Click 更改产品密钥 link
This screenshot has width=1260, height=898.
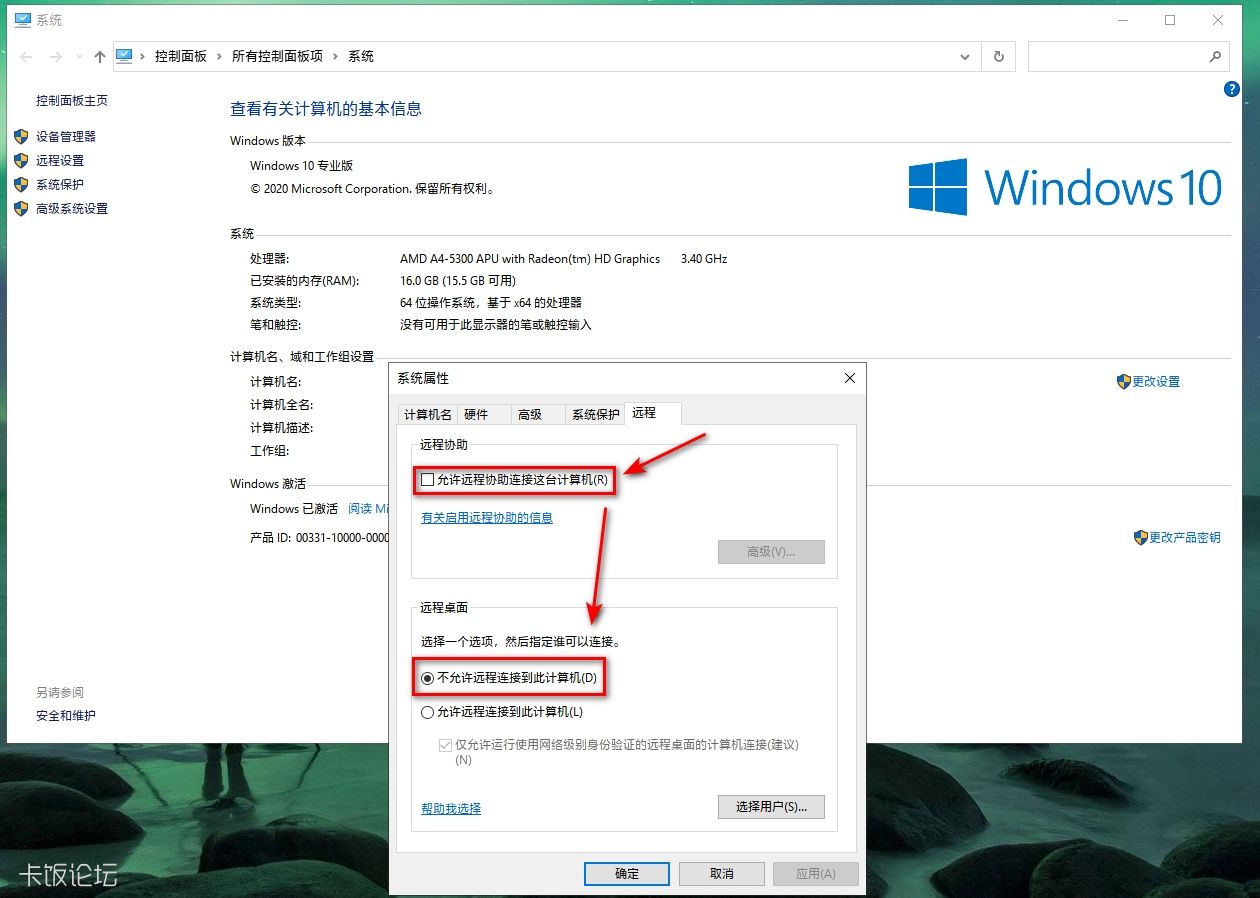1185,538
